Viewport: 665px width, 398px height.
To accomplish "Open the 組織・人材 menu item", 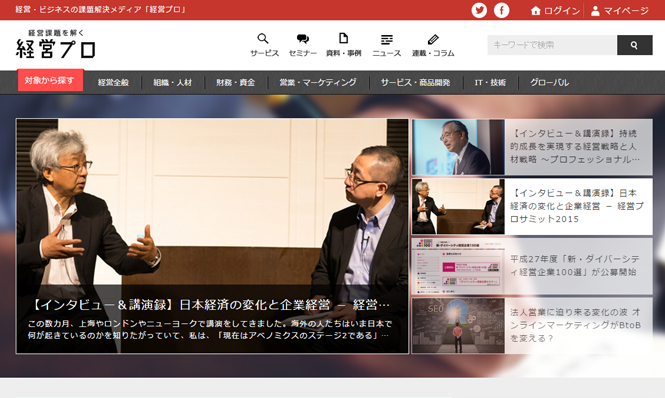I will click(173, 82).
